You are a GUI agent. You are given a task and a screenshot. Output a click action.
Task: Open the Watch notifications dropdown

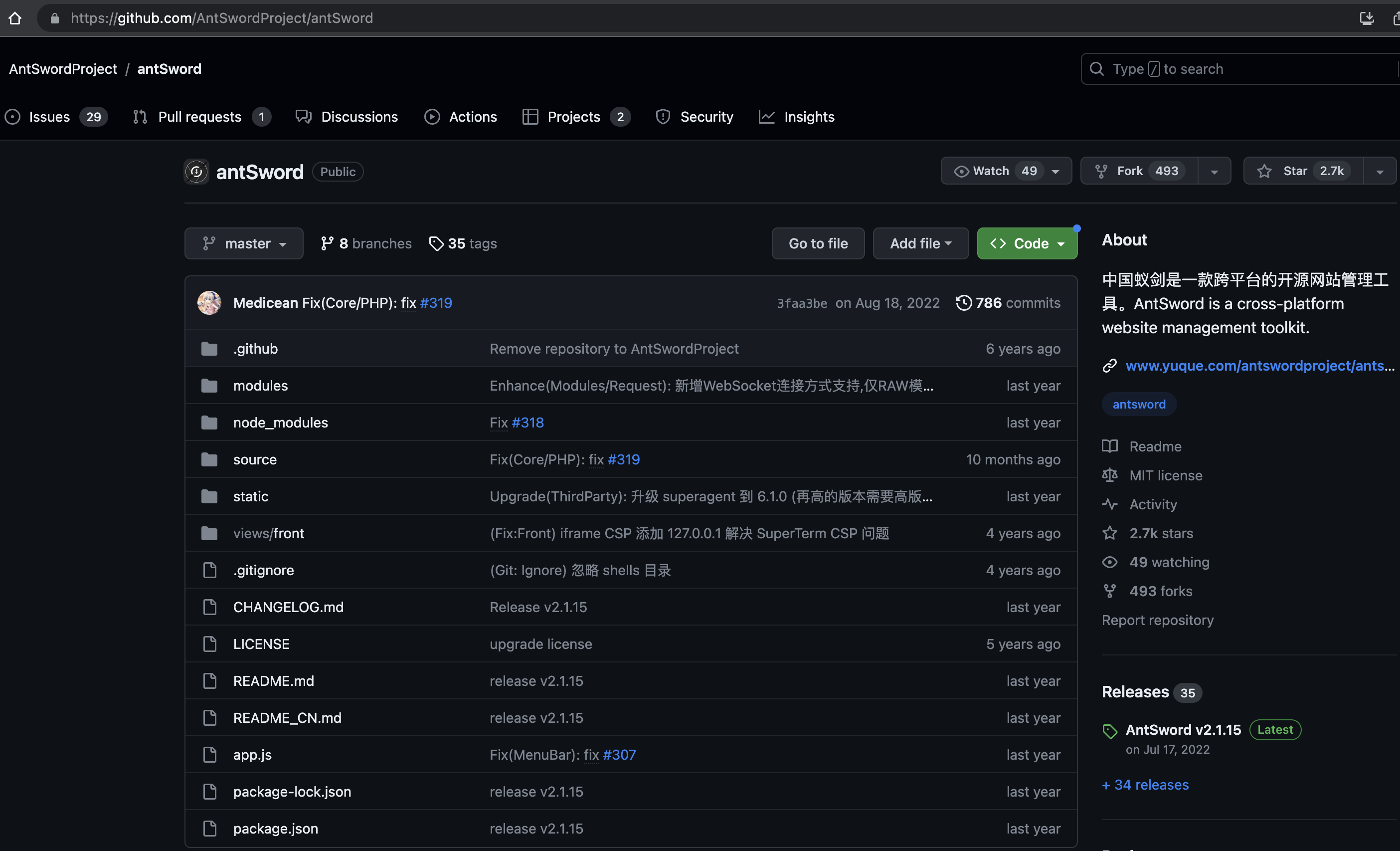pos(1006,171)
